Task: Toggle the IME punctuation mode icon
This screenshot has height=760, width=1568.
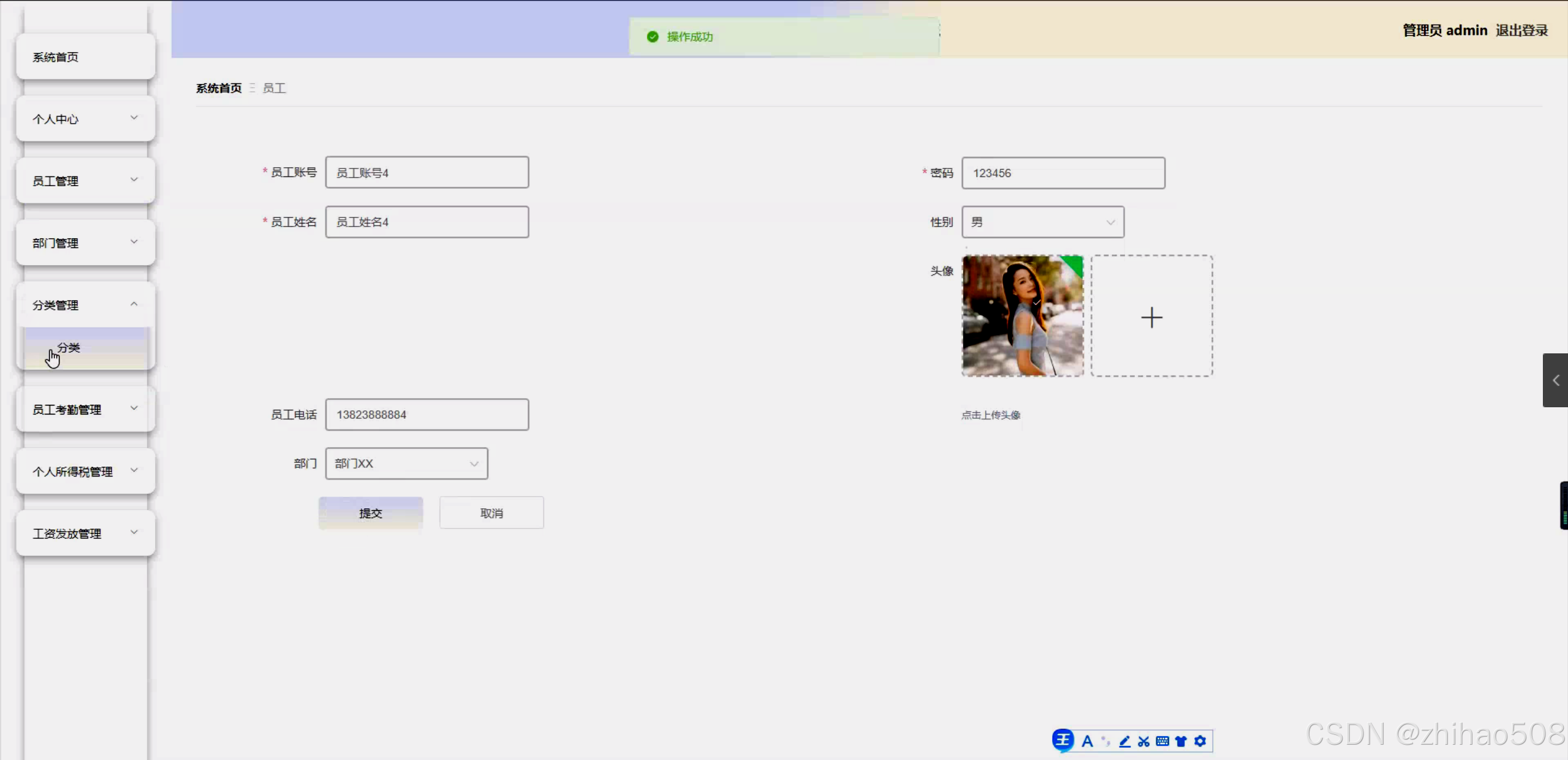Action: (x=1106, y=742)
